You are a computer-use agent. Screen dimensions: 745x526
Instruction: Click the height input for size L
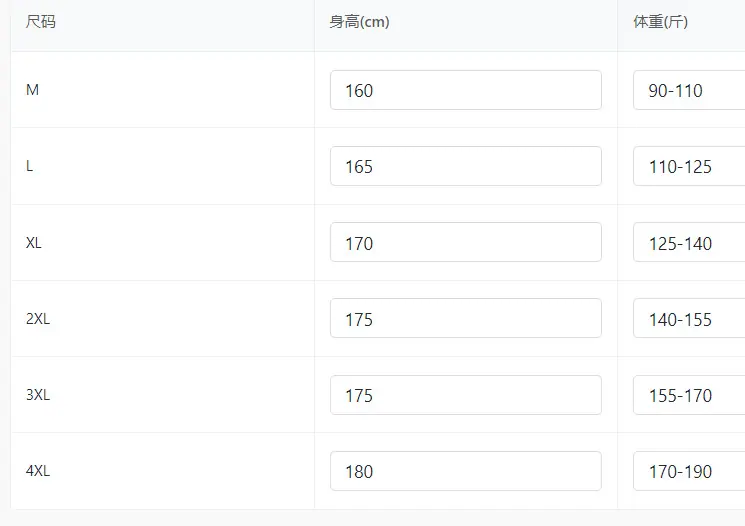click(x=466, y=166)
